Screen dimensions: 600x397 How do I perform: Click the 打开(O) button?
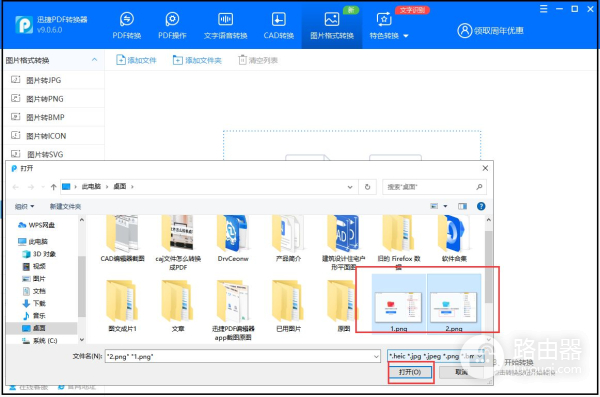coord(410,372)
